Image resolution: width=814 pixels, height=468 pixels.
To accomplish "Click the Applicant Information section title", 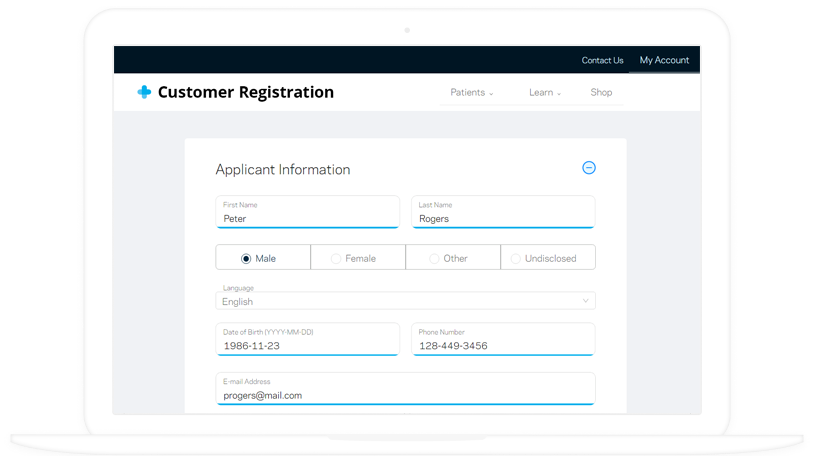I will [x=283, y=170].
